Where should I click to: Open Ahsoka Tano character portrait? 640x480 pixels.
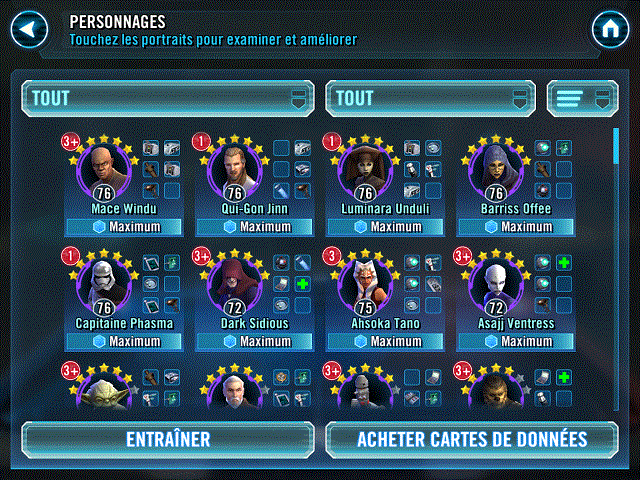pyautogui.click(x=365, y=285)
